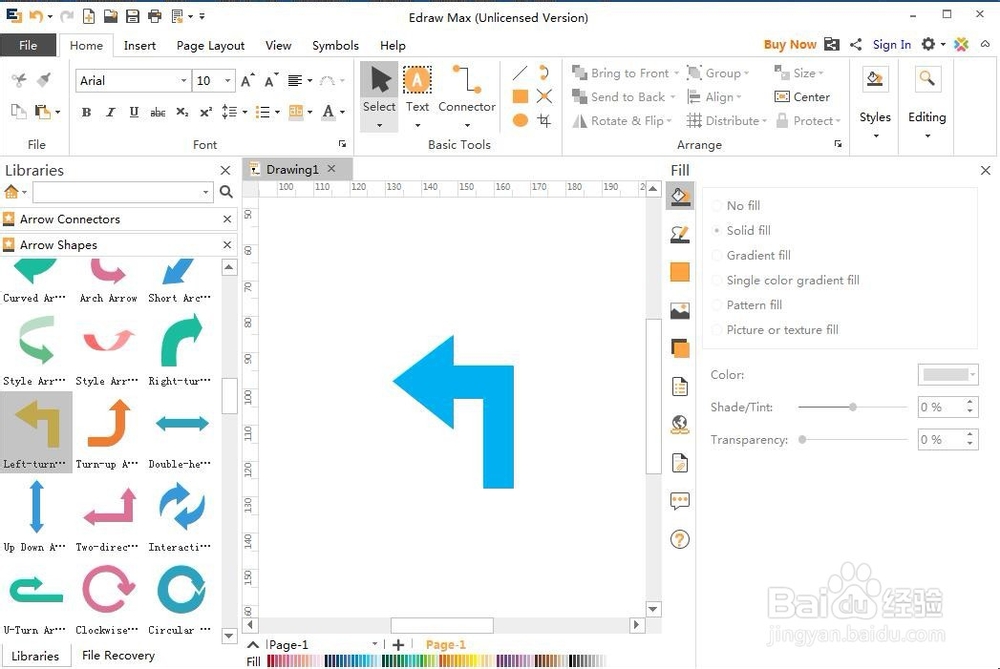Switch to the Symbols tab
The width and height of the screenshot is (1000, 669).
click(335, 45)
